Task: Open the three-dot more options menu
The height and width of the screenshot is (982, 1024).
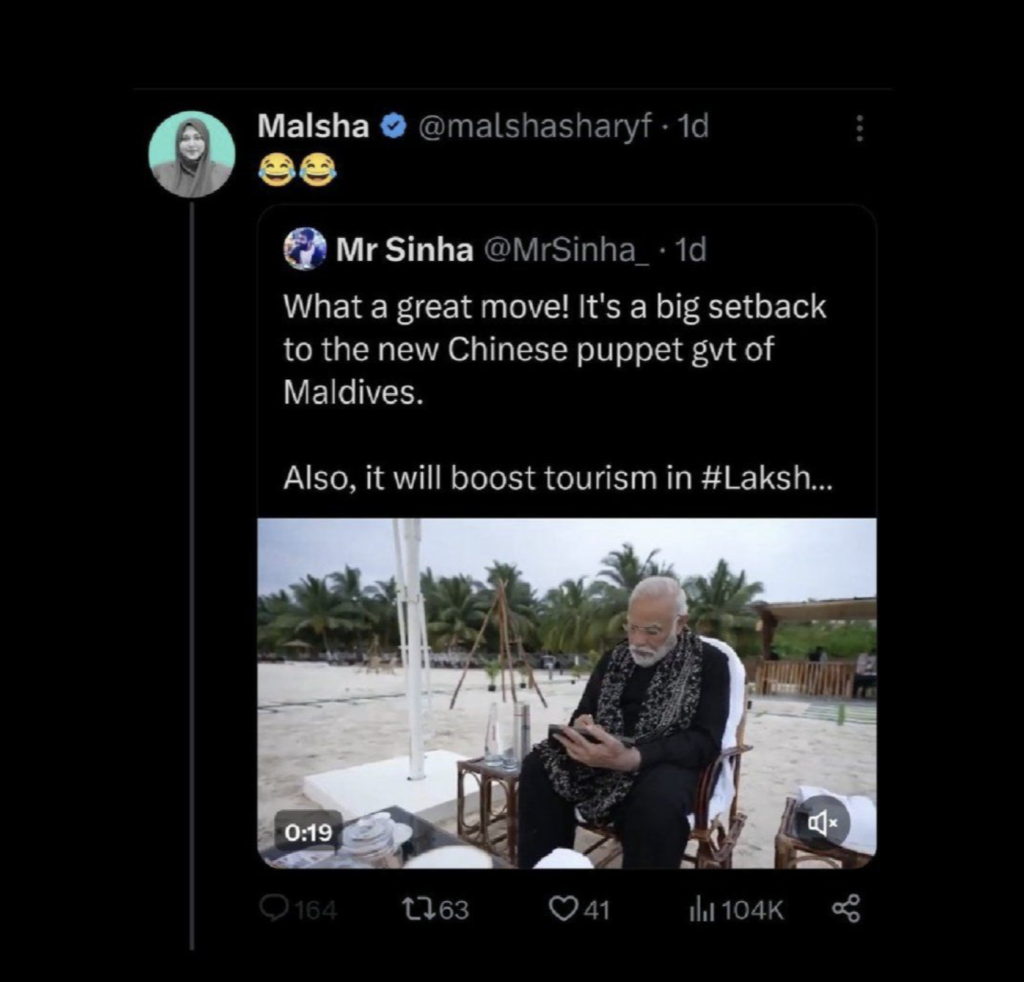Action: (x=858, y=128)
